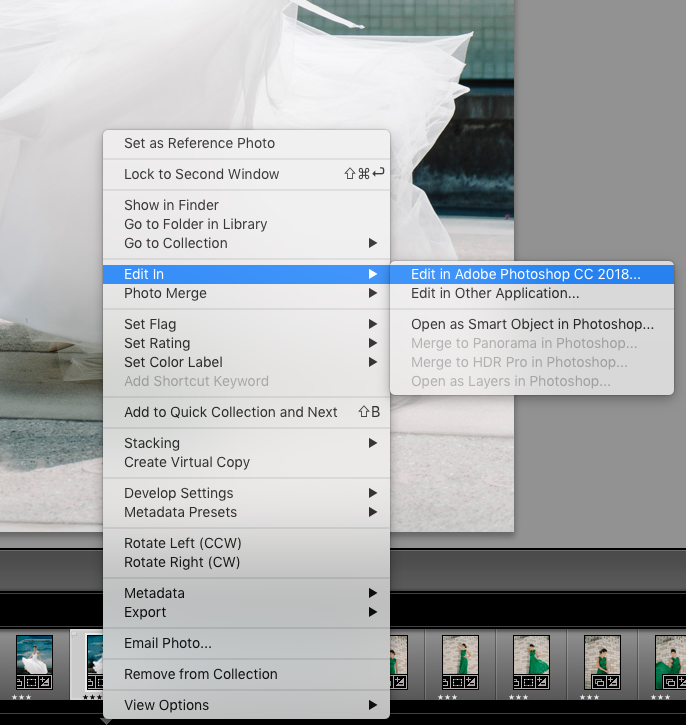The image size is (686, 725).
Task: Click three-star rating under white dress thumbnail
Action: [21, 697]
